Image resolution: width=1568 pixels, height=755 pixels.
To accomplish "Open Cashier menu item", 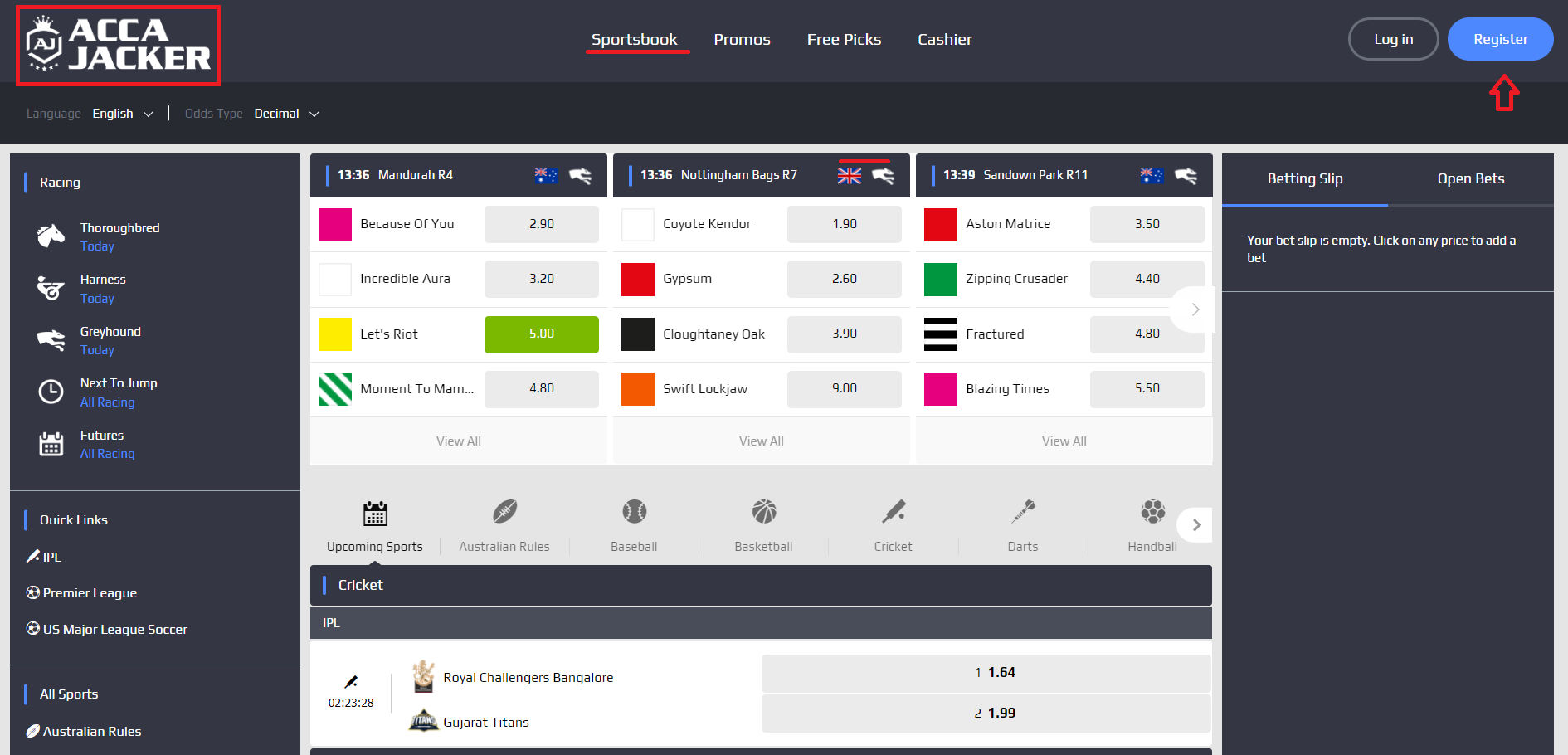I will pyautogui.click(x=944, y=39).
